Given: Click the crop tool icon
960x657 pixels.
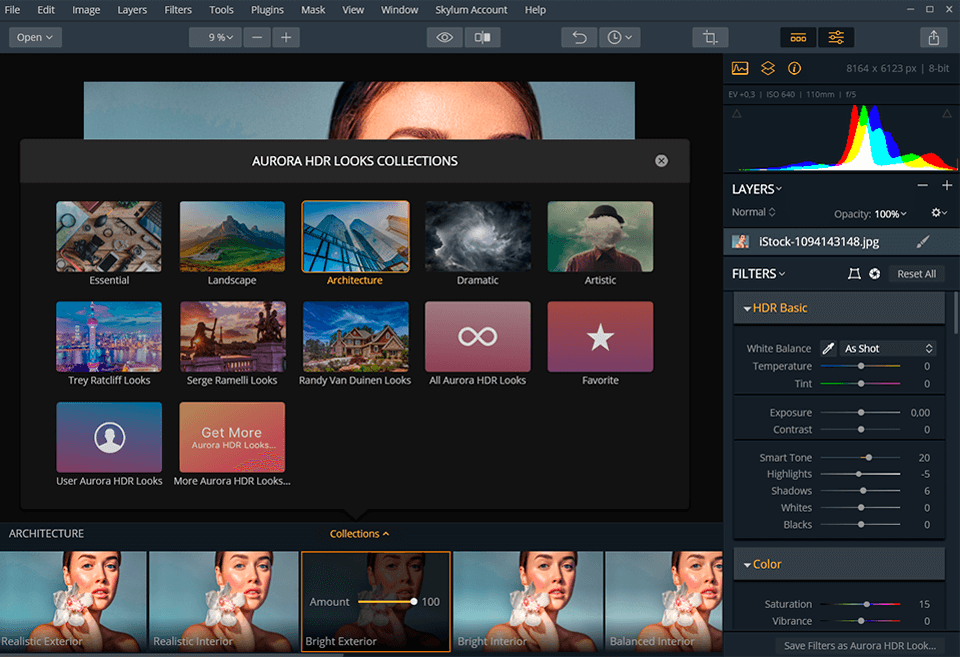Looking at the screenshot, I should (710, 37).
